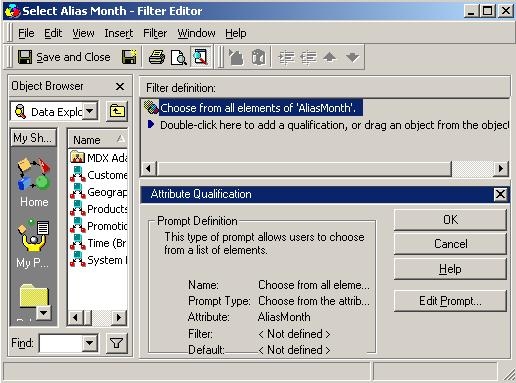Click the Save and New disk icon
Screen dimensions: 516x383
pyautogui.click(x=130, y=57)
